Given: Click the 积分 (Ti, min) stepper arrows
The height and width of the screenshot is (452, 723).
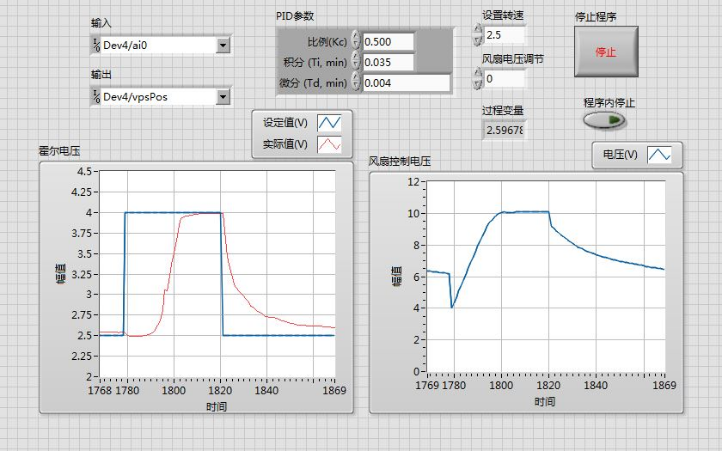Looking at the screenshot, I should click(356, 62).
